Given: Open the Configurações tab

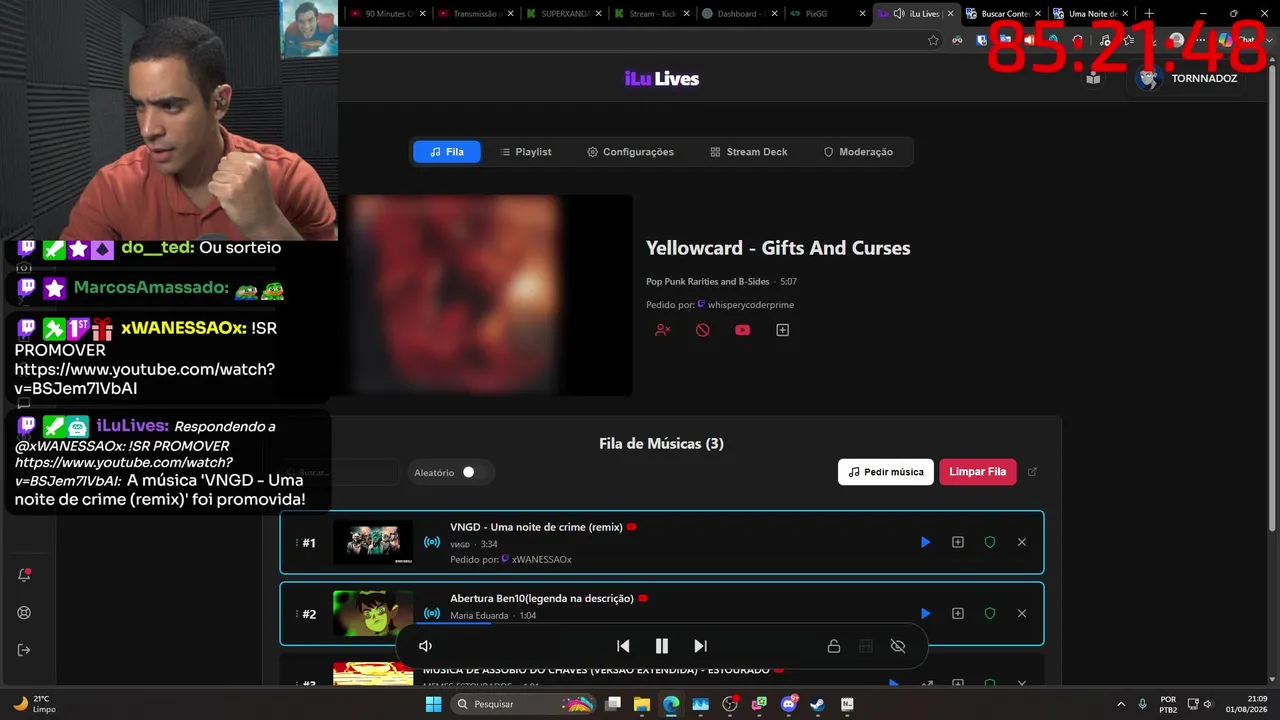Looking at the screenshot, I should coord(630,152).
